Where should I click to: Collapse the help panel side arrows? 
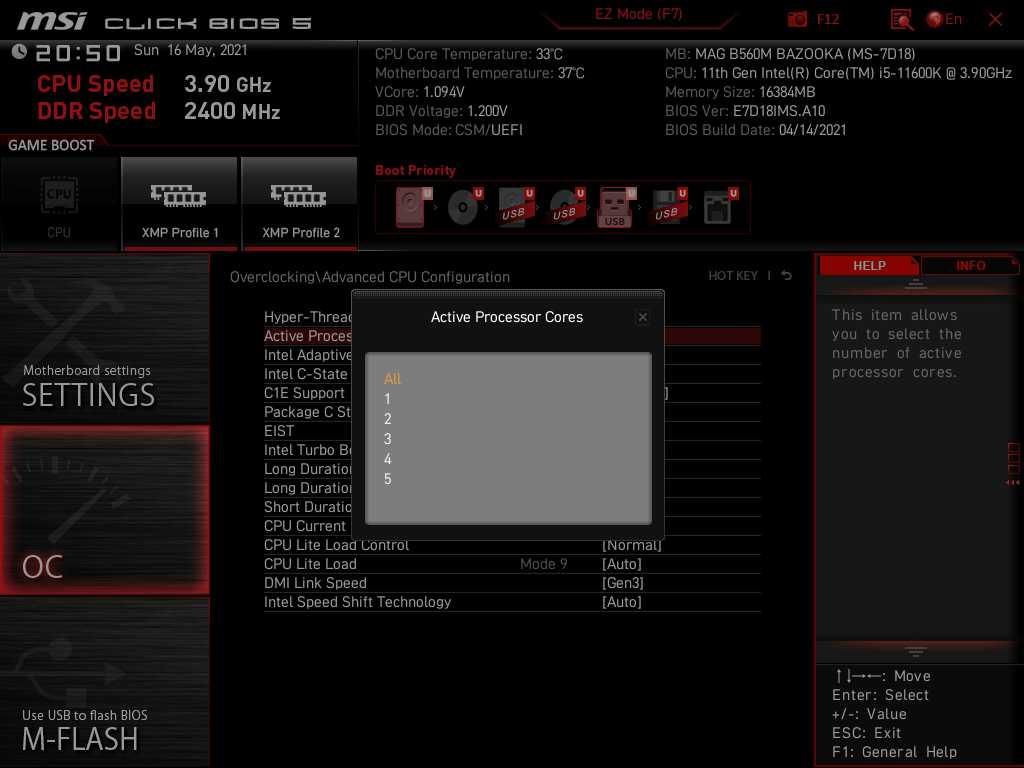(1013, 483)
